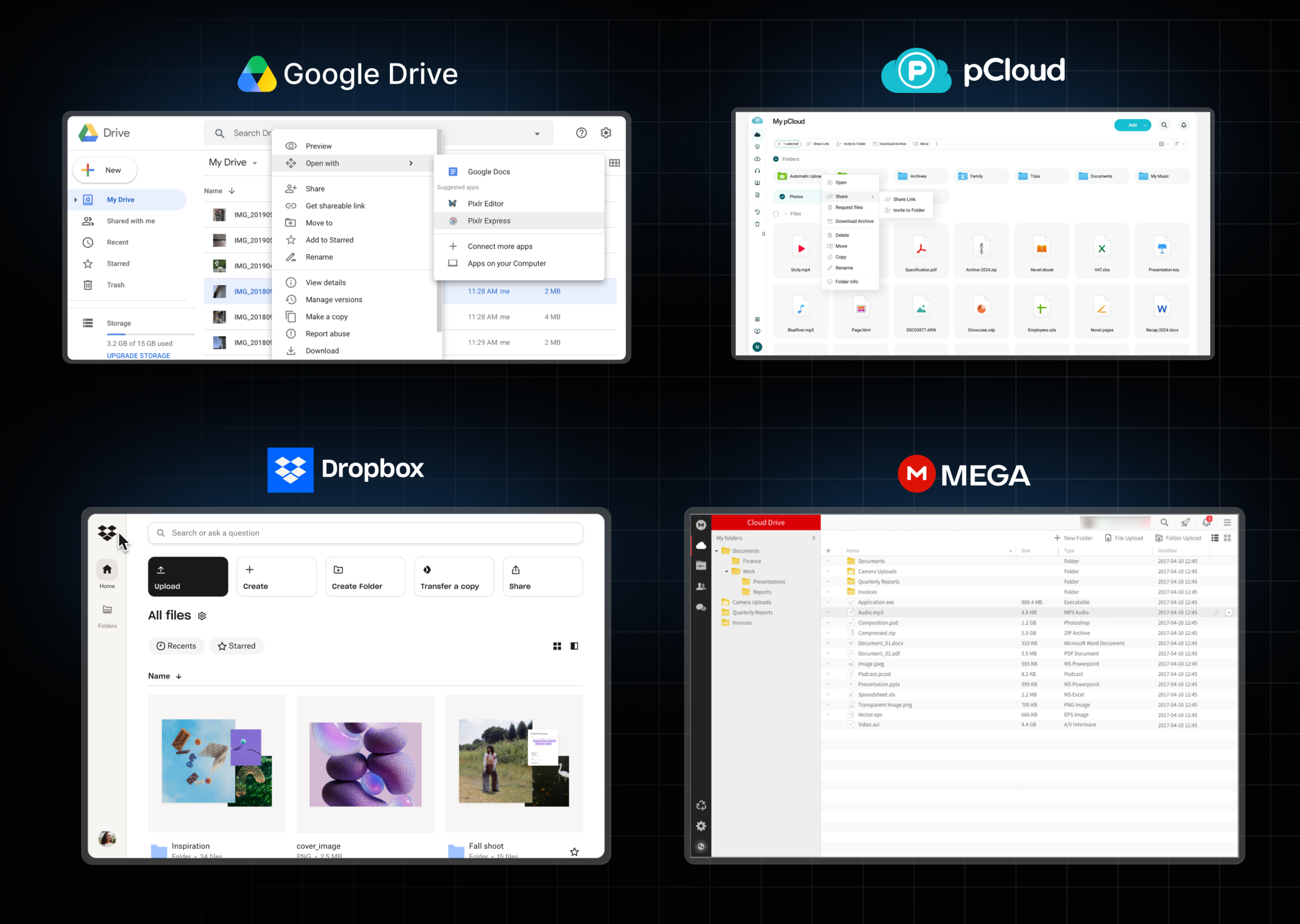
Task: Toggle Dropbox details side panel icon
Action: tap(575, 646)
